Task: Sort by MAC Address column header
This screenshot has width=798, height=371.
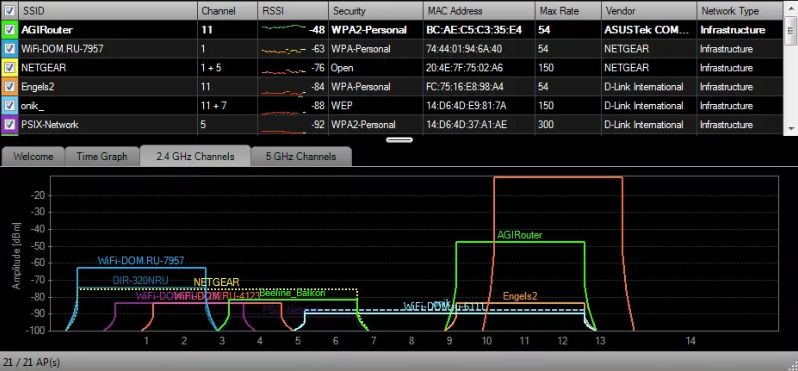Action: pyautogui.click(x=479, y=11)
